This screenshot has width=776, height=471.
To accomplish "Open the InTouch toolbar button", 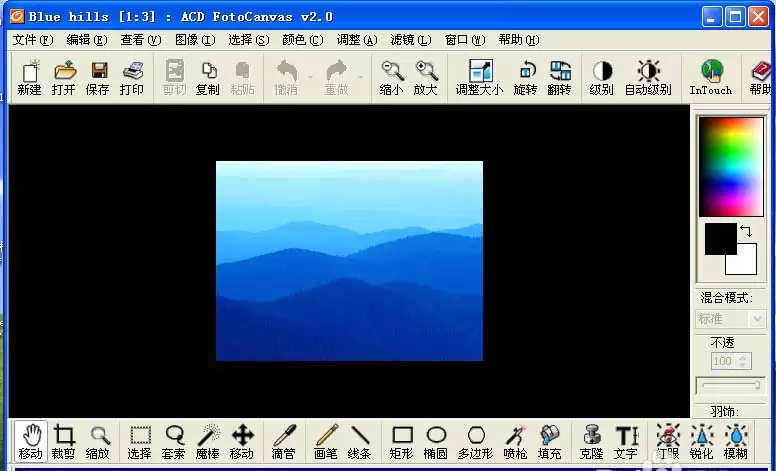I will (711, 78).
